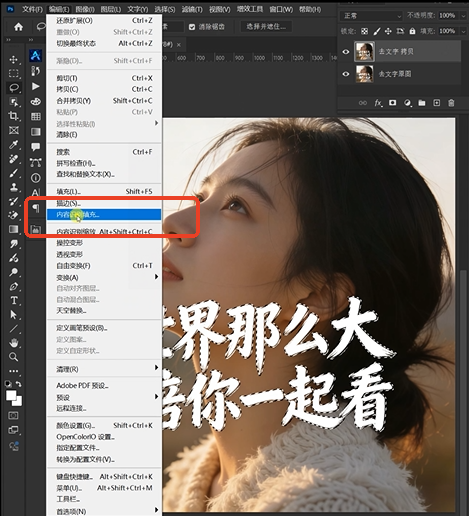Screen dimensions: 469x516
Task: Expand the 首选项(N) submenu
Action: point(104,511)
